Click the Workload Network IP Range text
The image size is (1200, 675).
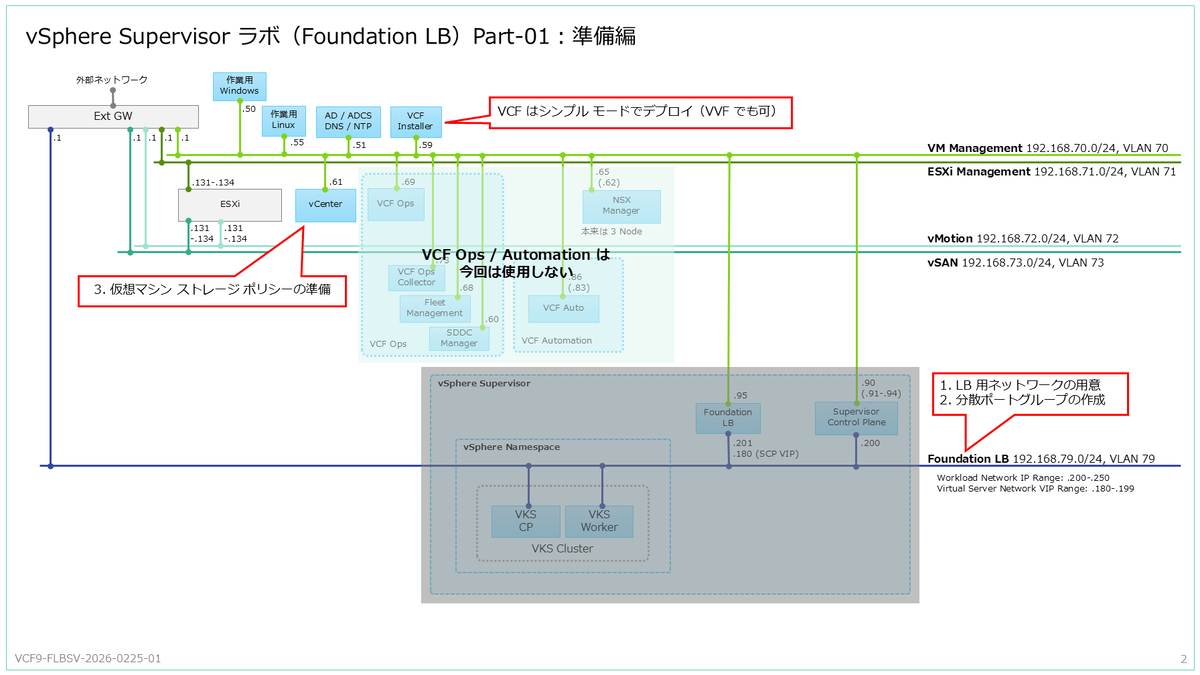(x=1024, y=478)
